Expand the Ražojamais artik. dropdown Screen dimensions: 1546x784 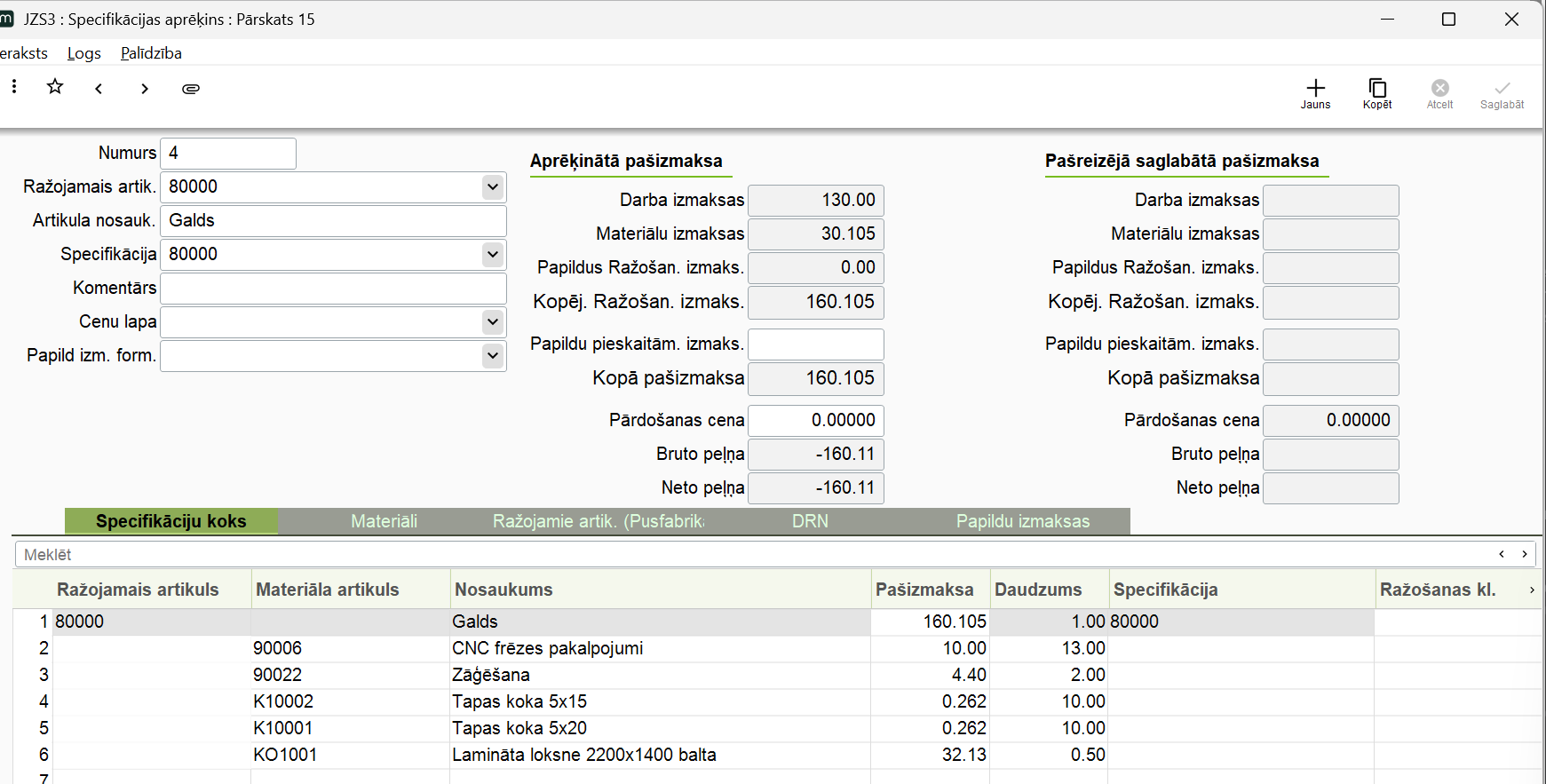tap(493, 186)
